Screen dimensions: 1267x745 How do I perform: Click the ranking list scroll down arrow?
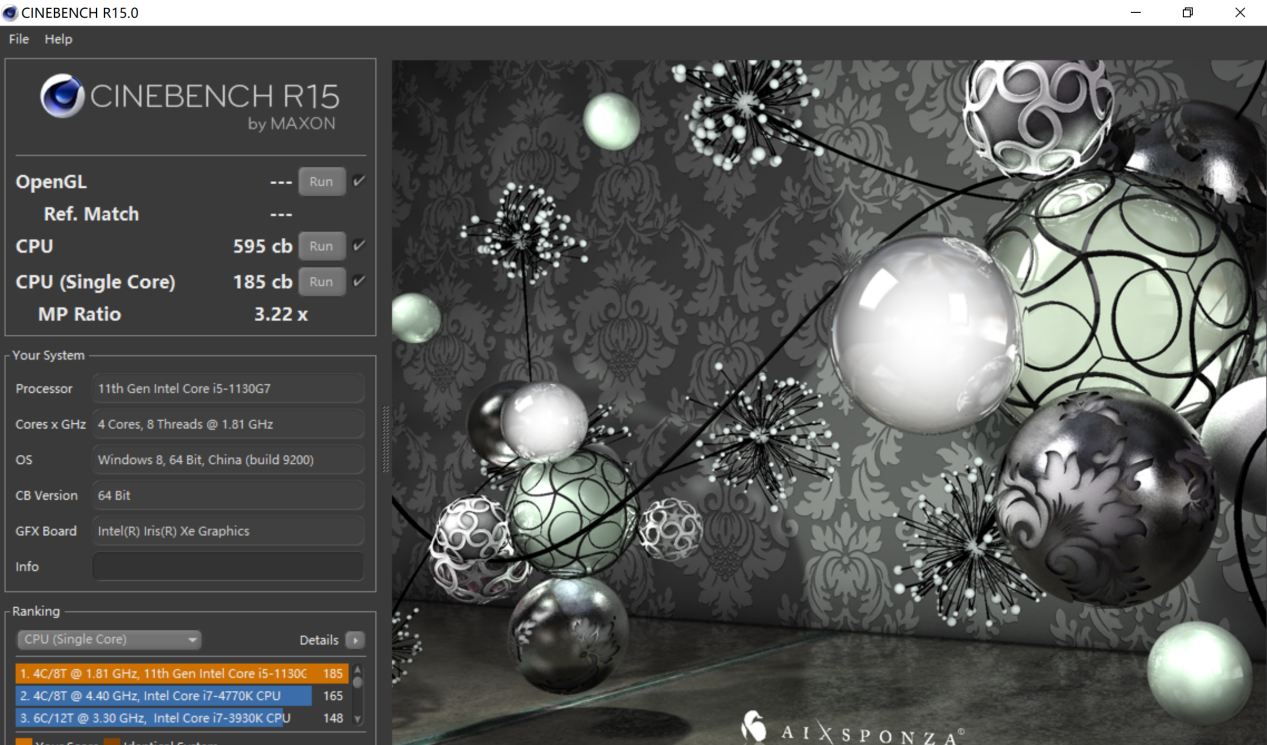[x=357, y=719]
